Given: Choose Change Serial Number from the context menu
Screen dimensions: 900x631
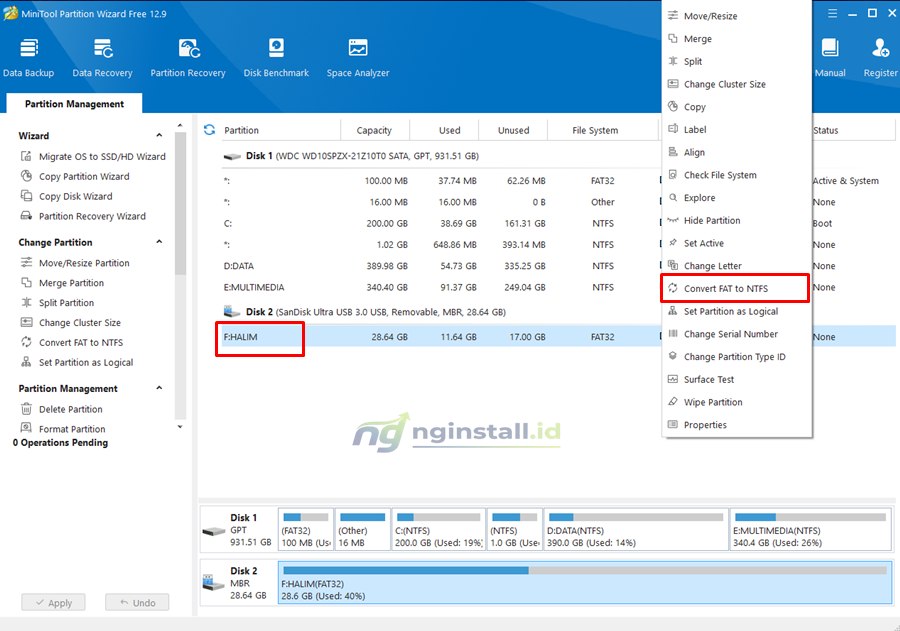Looking at the screenshot, I should point(736,334).
